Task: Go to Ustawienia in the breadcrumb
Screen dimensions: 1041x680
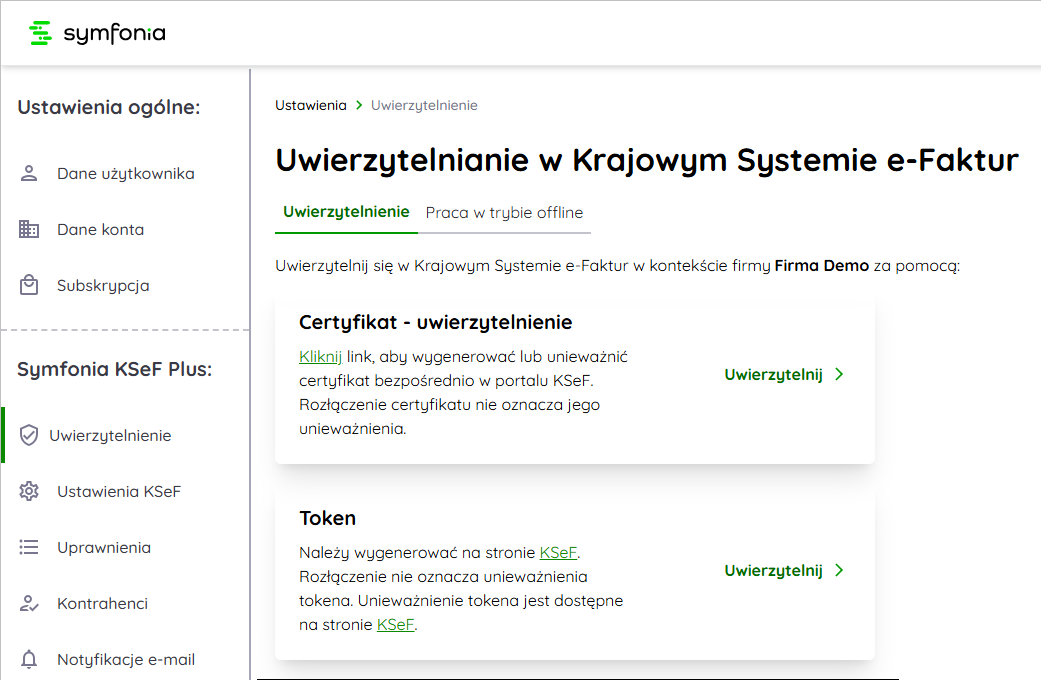Action: (310, 105)
